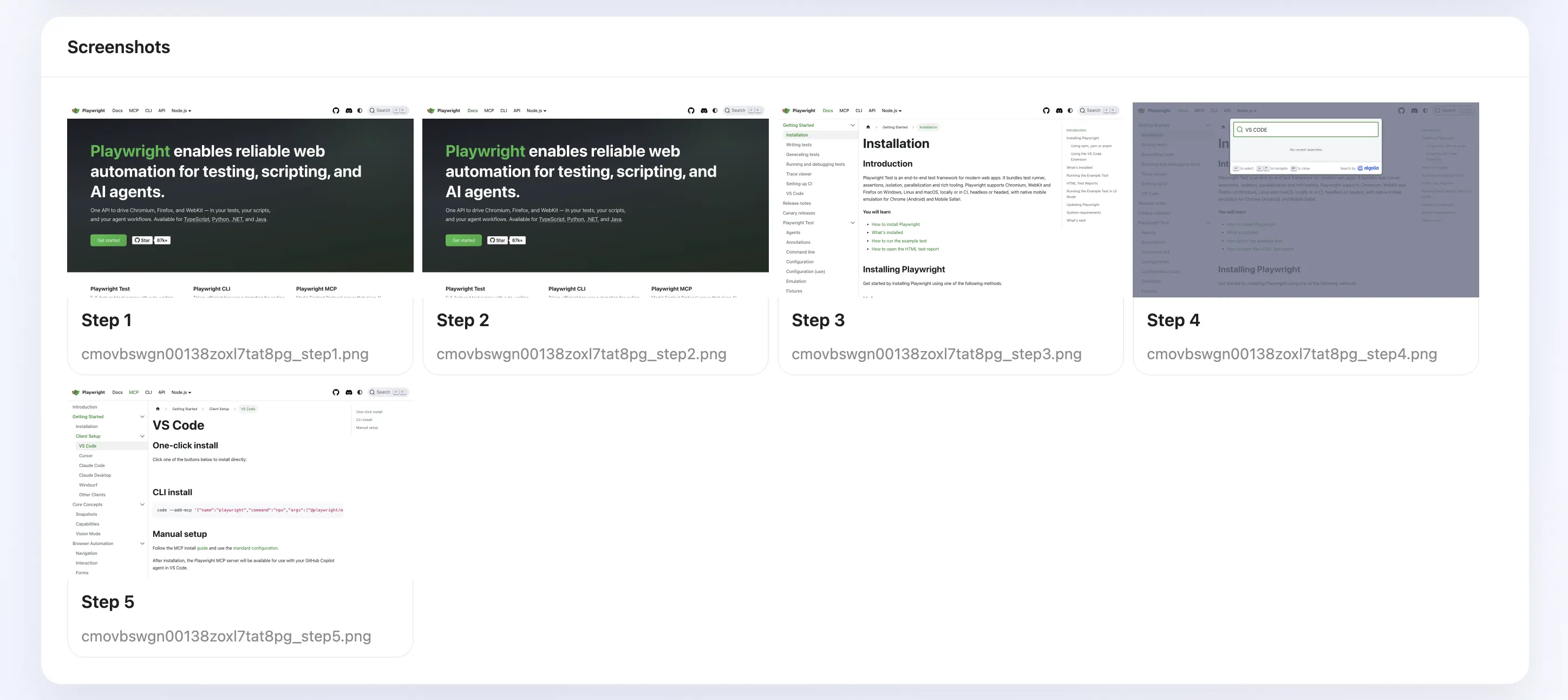The height and width of the screenshot is (700, 1568).
Task: Click the Playwright logo in Step 2 screenshot
Action: tap(431, 111)
